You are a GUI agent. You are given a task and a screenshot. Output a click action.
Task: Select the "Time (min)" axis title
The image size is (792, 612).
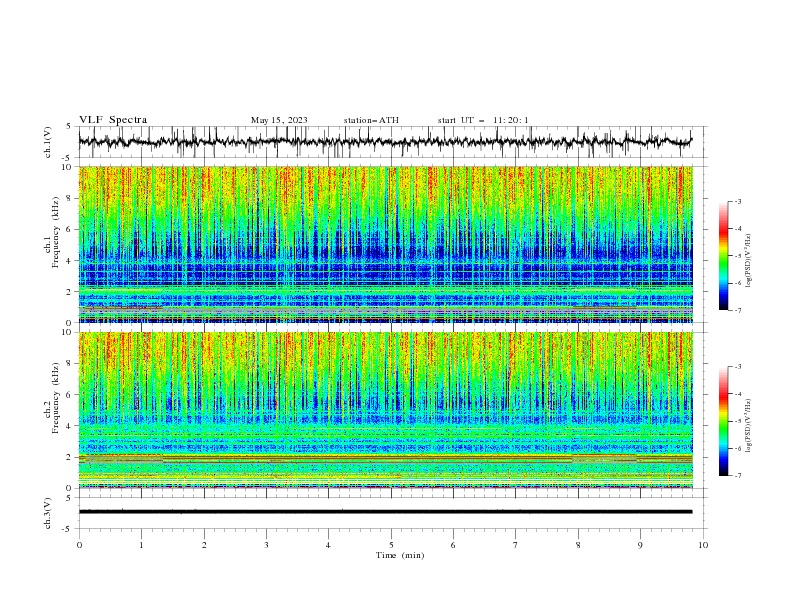coord(400,555)
